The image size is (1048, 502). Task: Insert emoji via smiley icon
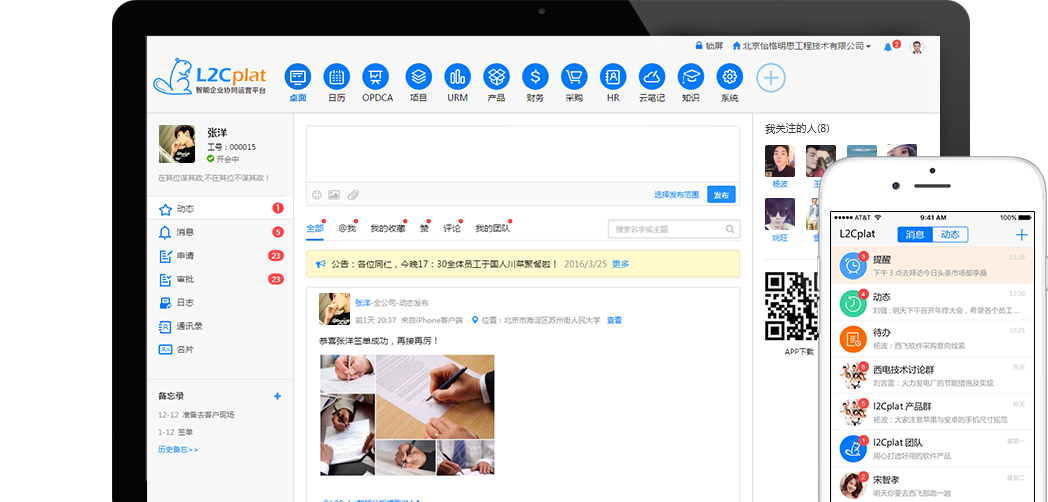[x=317, y=195]
